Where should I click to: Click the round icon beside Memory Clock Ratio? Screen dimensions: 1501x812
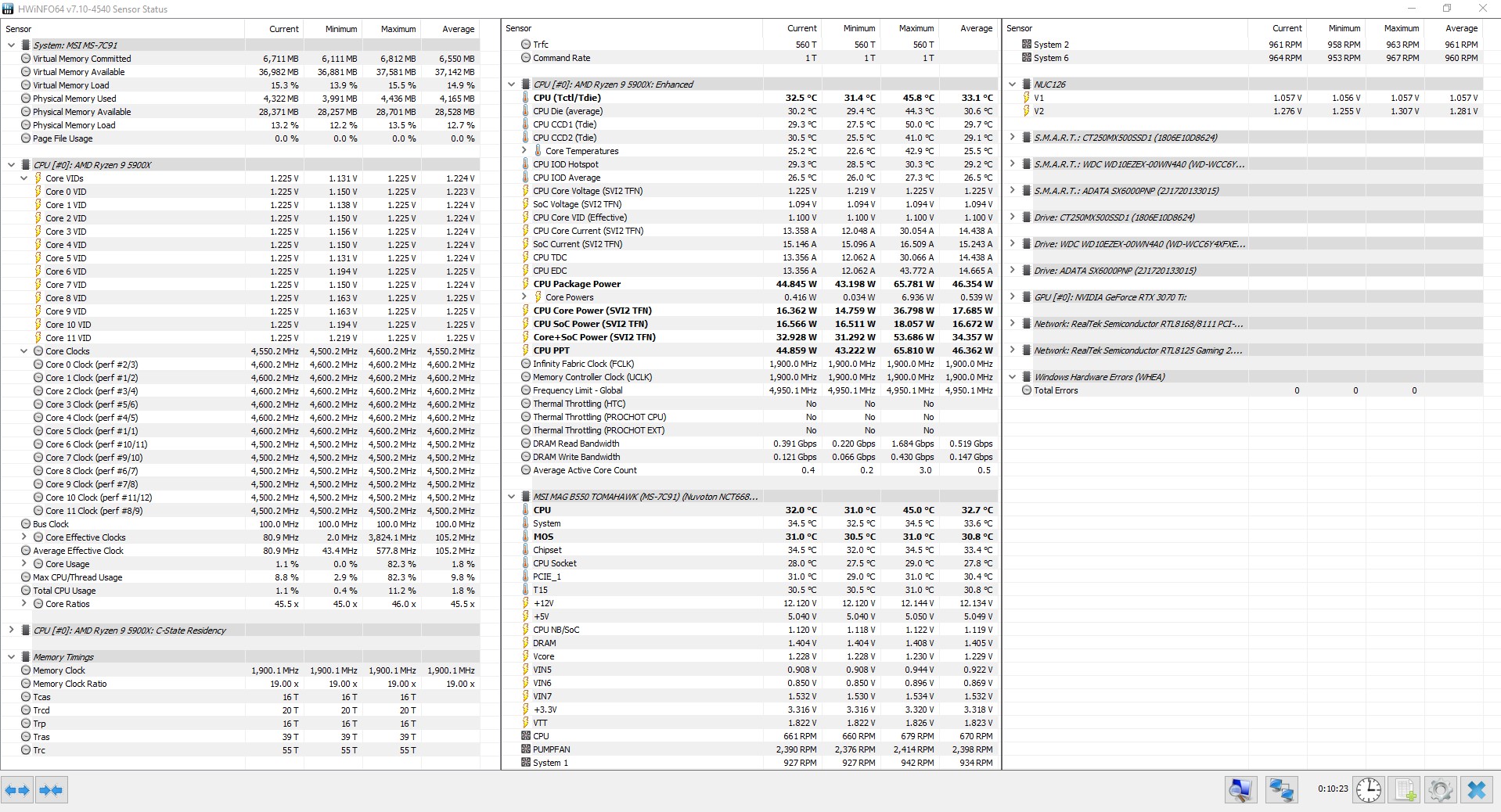[26, 684]
